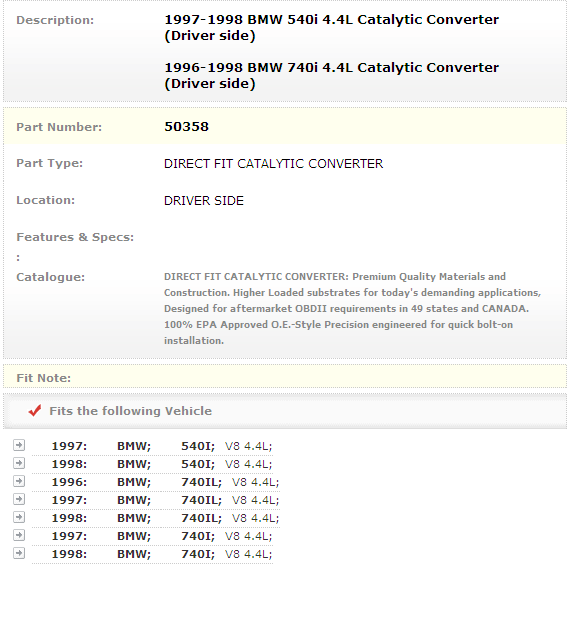Screen dimensions: 570x628
Task: Click the Fit Note label
Action: pos(44,378)
